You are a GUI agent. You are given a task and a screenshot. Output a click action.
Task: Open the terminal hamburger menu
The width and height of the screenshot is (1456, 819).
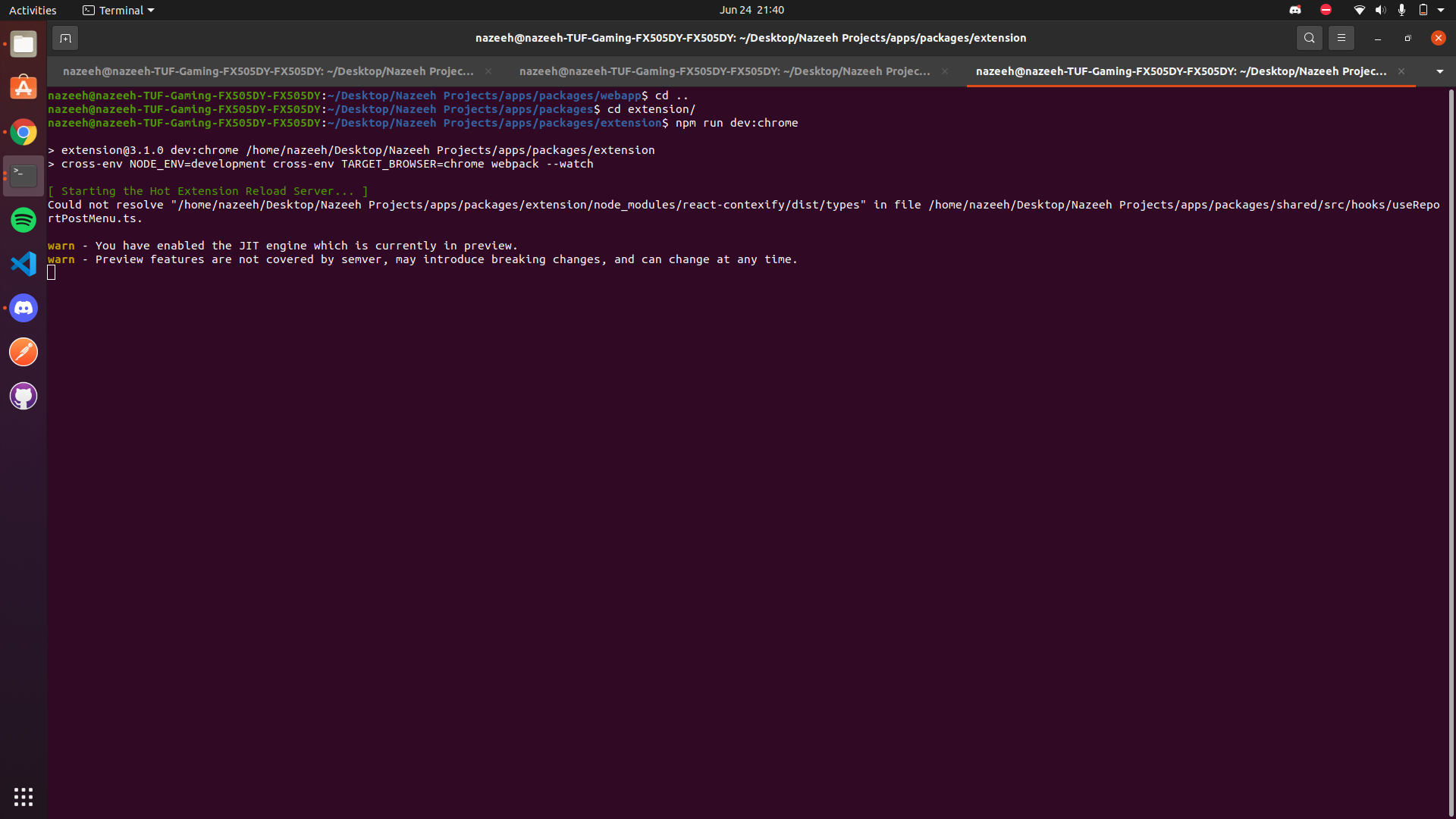pyautogui.click(x=1341, y=38)
